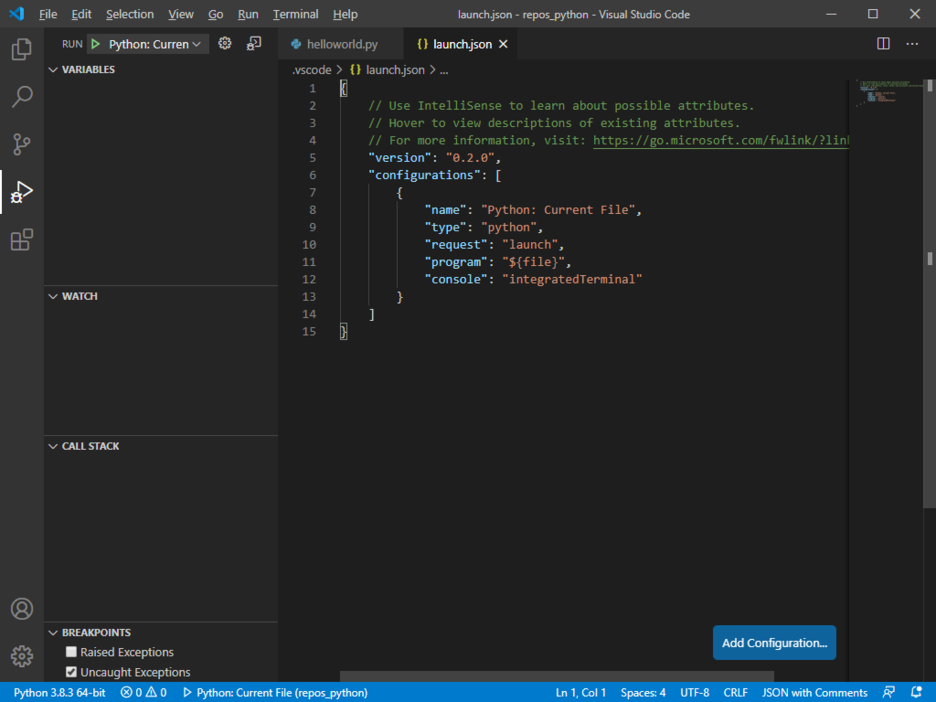
Task: Open the editor More Actions ellipsis
Action: (912, 44)
